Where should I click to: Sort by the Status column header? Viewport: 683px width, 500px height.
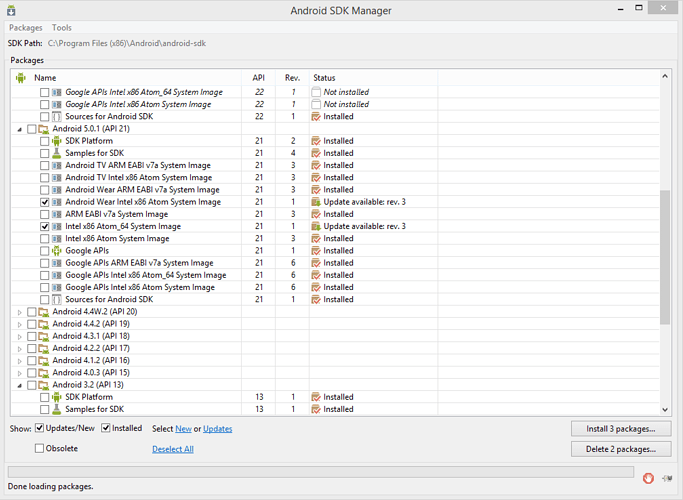373,78
